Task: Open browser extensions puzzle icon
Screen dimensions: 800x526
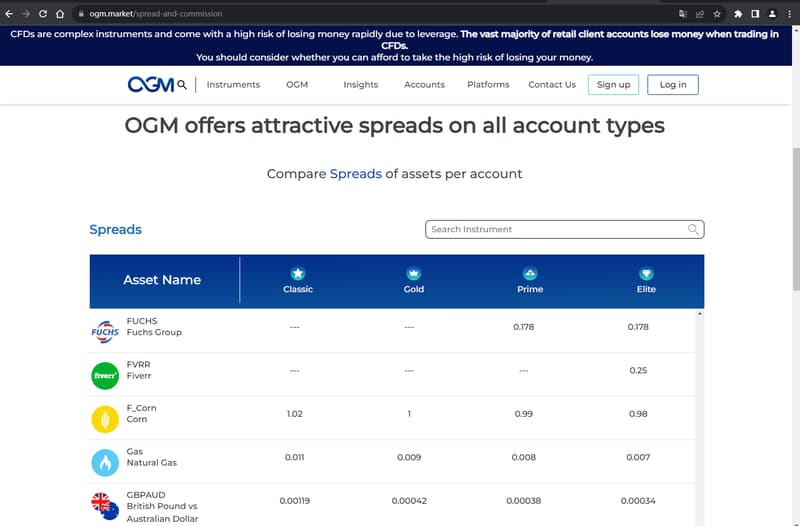Action: click(738, 14)
